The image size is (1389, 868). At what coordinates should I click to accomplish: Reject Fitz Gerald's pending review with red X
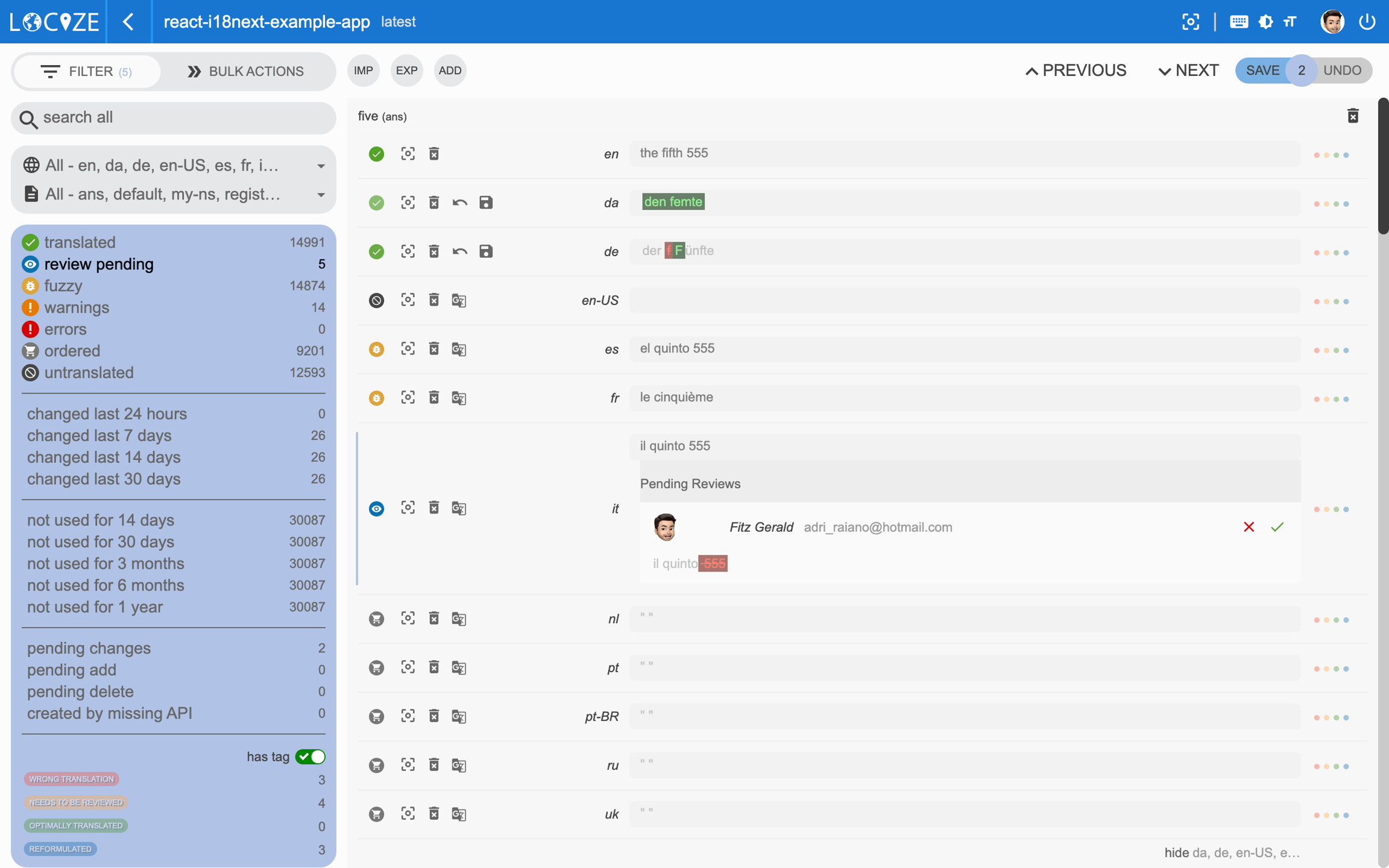click(x=1249, y=527)
